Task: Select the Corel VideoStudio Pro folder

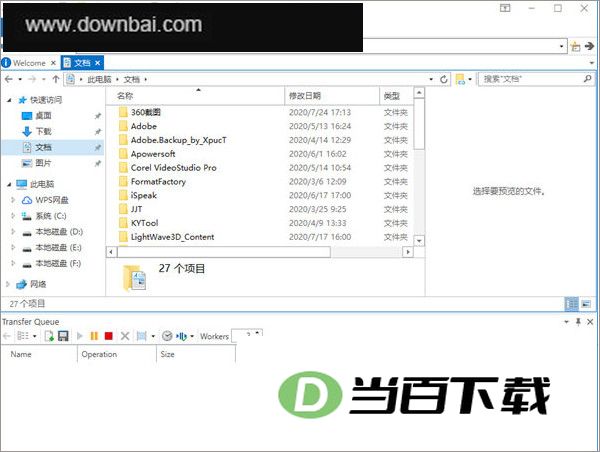Action: [x=173, y=168]
